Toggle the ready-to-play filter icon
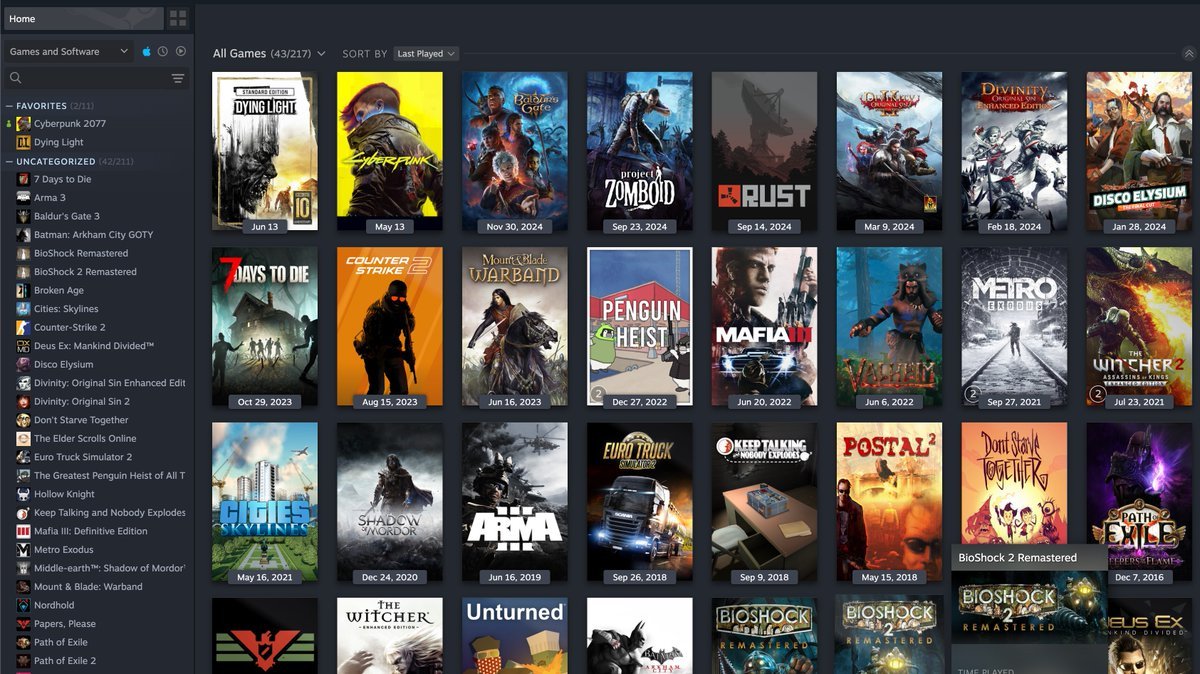 pyautogui.click(x=181, y=51)
